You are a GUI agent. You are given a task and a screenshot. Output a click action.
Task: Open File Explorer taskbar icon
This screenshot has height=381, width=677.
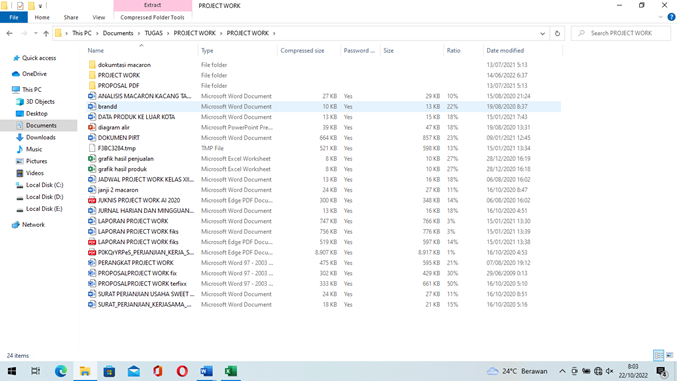tap(85, 371)
